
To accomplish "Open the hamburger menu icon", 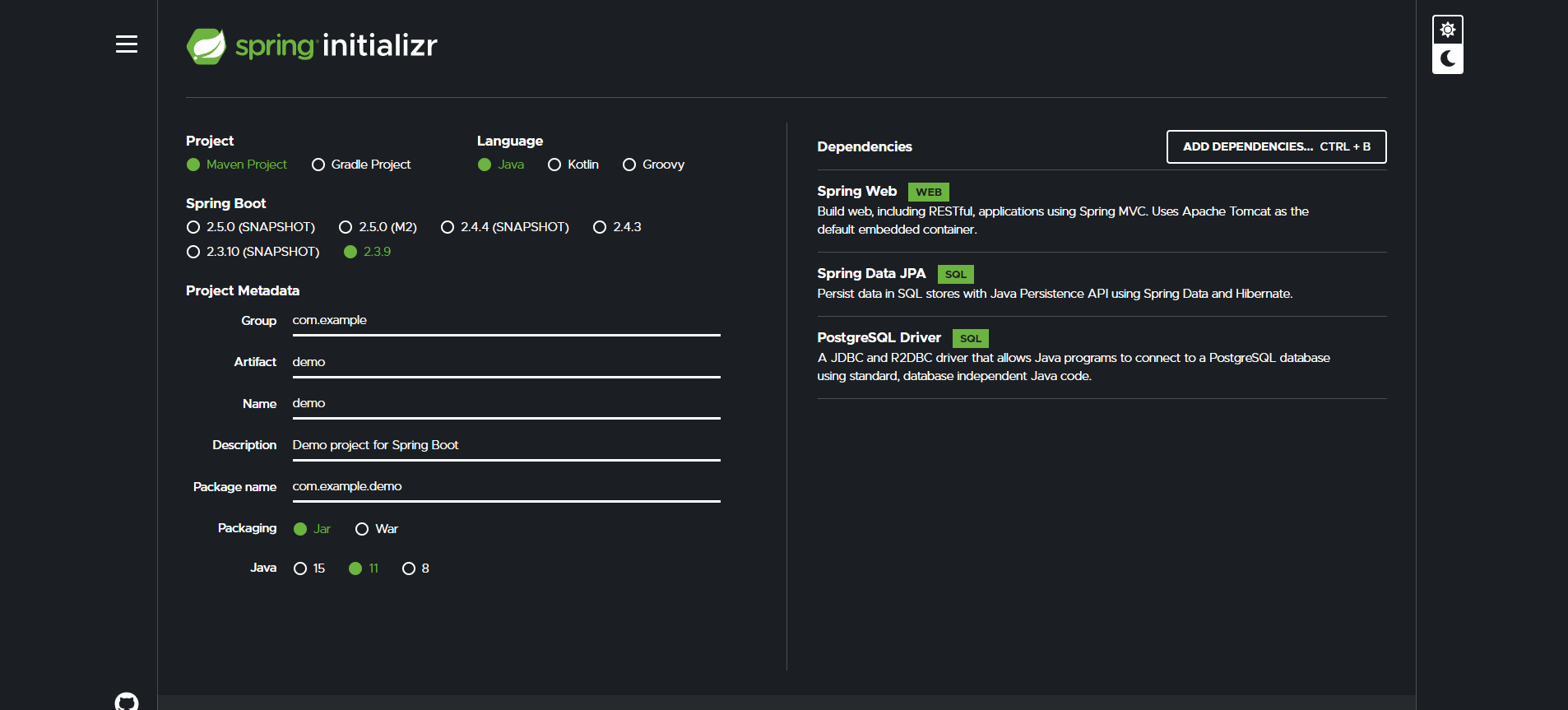I will [127, 44].
